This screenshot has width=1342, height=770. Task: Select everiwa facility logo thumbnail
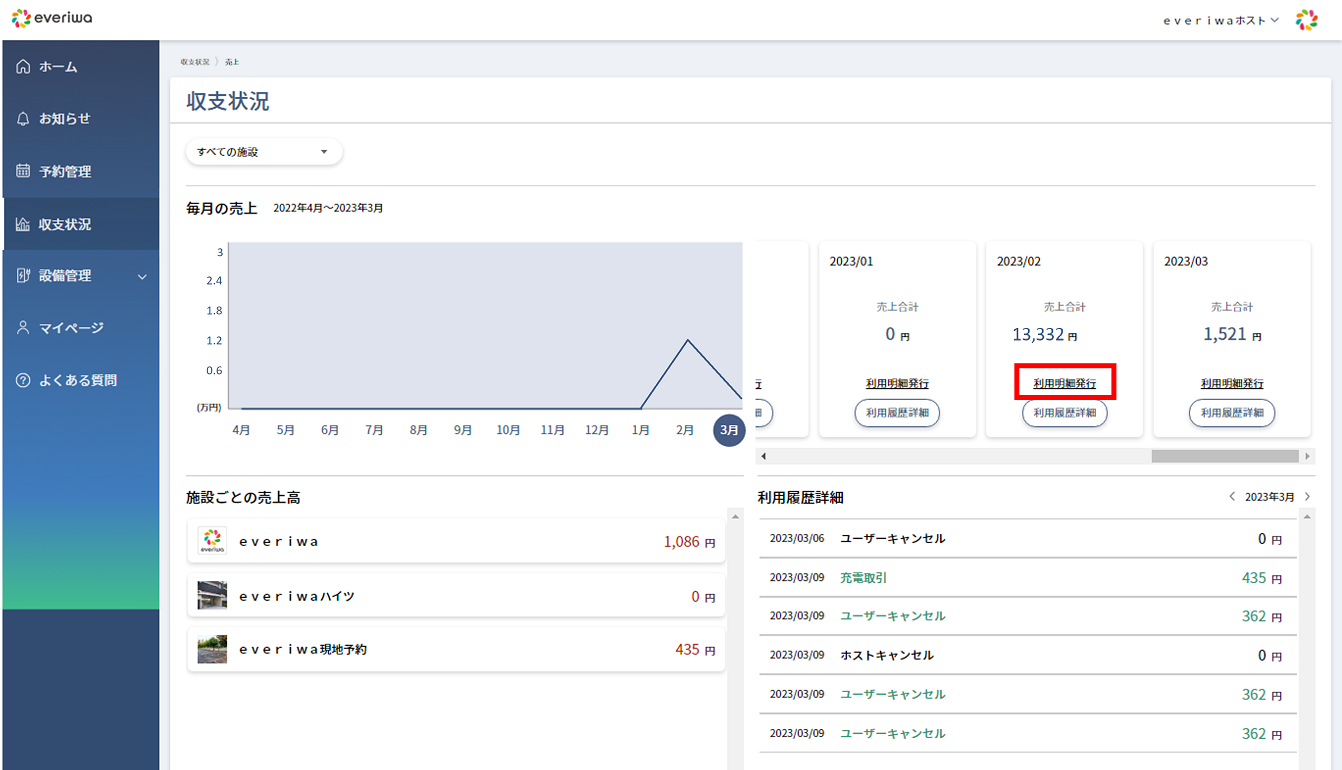click(212, 541)
